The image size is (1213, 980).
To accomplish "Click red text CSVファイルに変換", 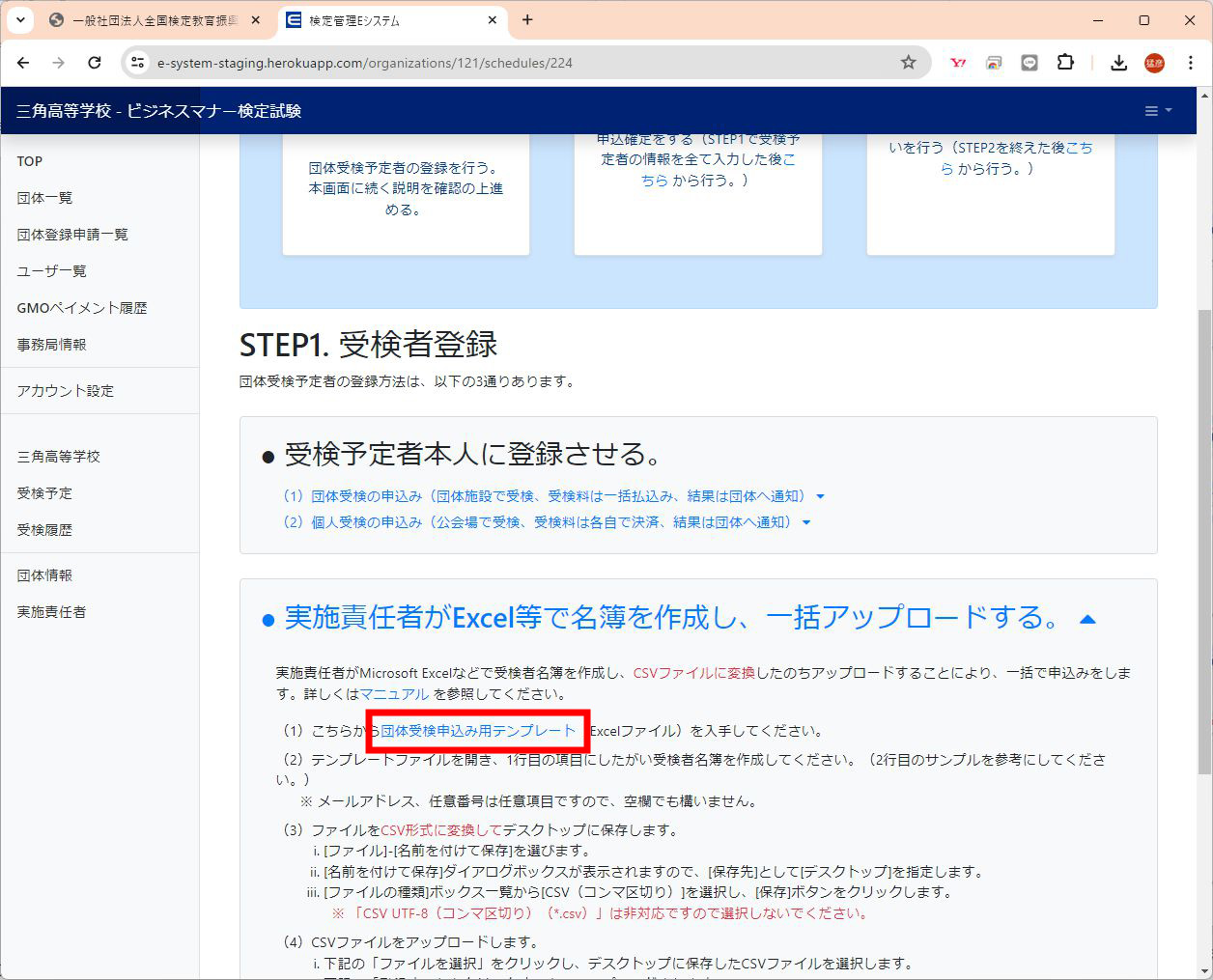I will (x=694, y=673).
